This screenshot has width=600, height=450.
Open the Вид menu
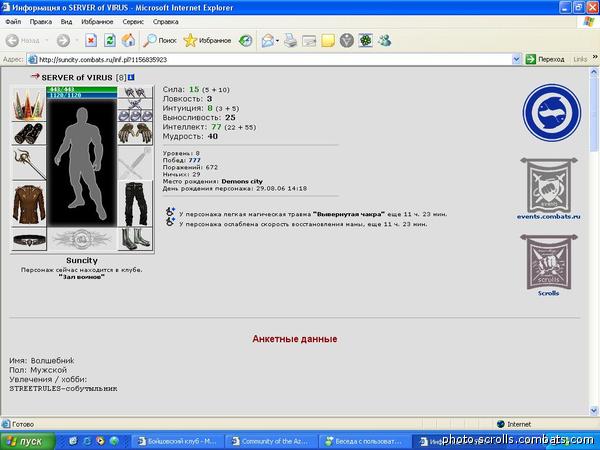coord(66,22)
